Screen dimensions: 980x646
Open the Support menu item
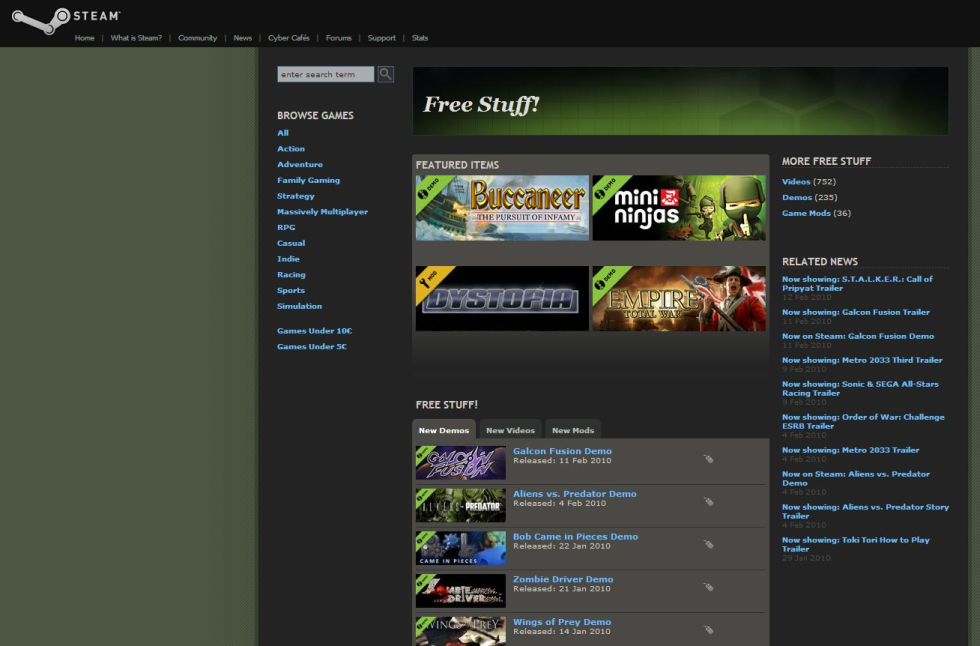tap(381, 38)
